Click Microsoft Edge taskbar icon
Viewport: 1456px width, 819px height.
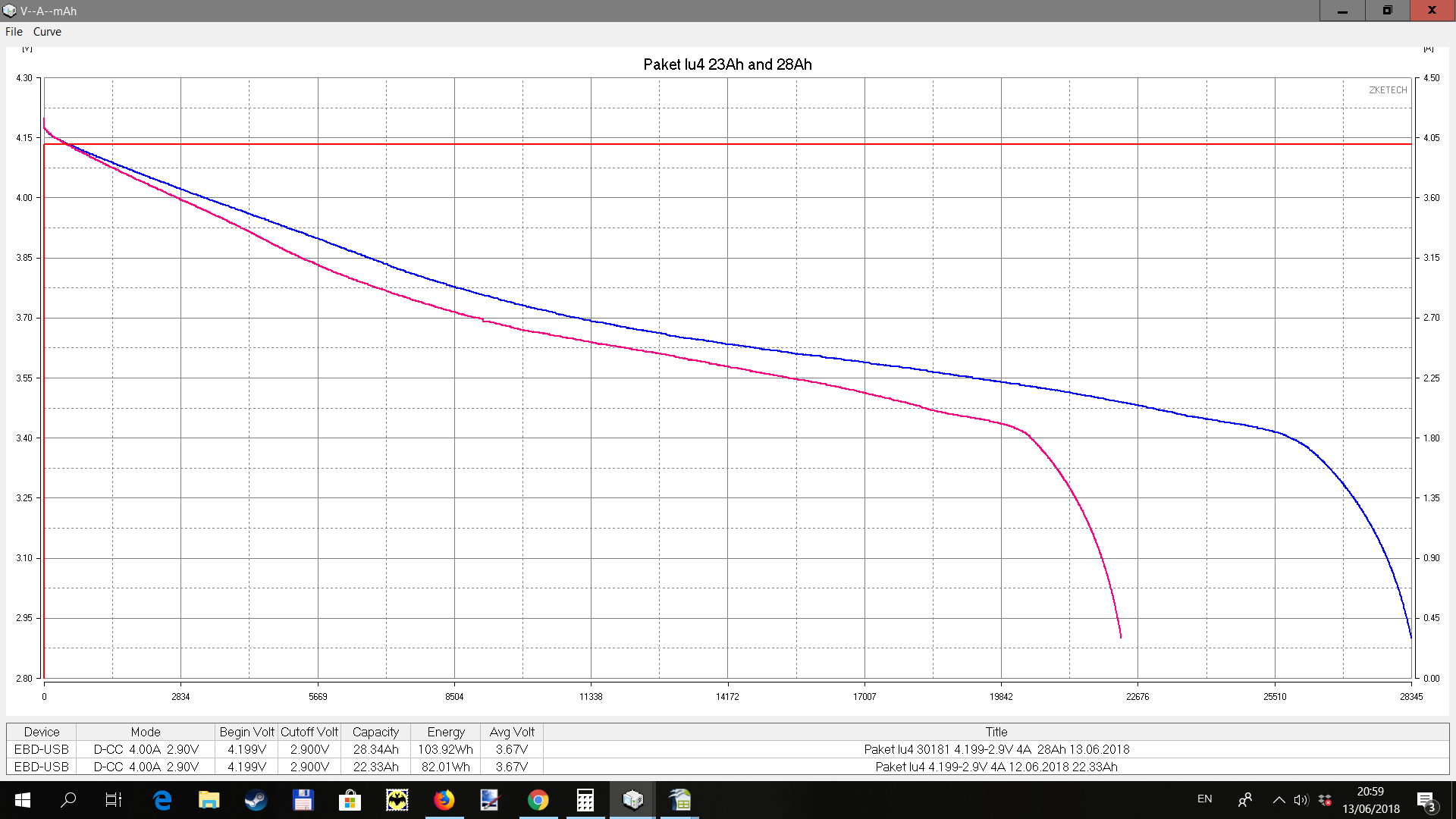click(162, 800)
